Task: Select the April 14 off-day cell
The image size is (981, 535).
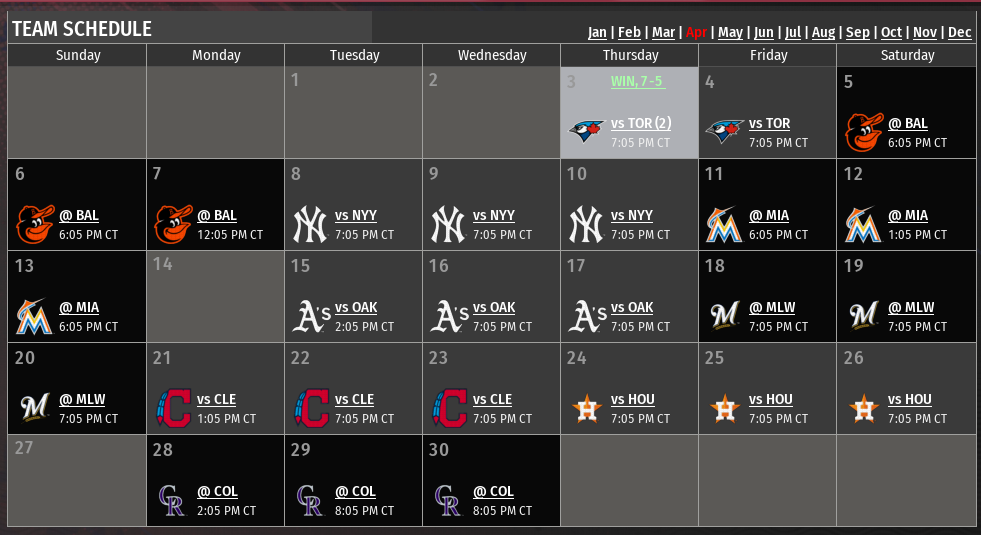Action: tap(215, 296)
